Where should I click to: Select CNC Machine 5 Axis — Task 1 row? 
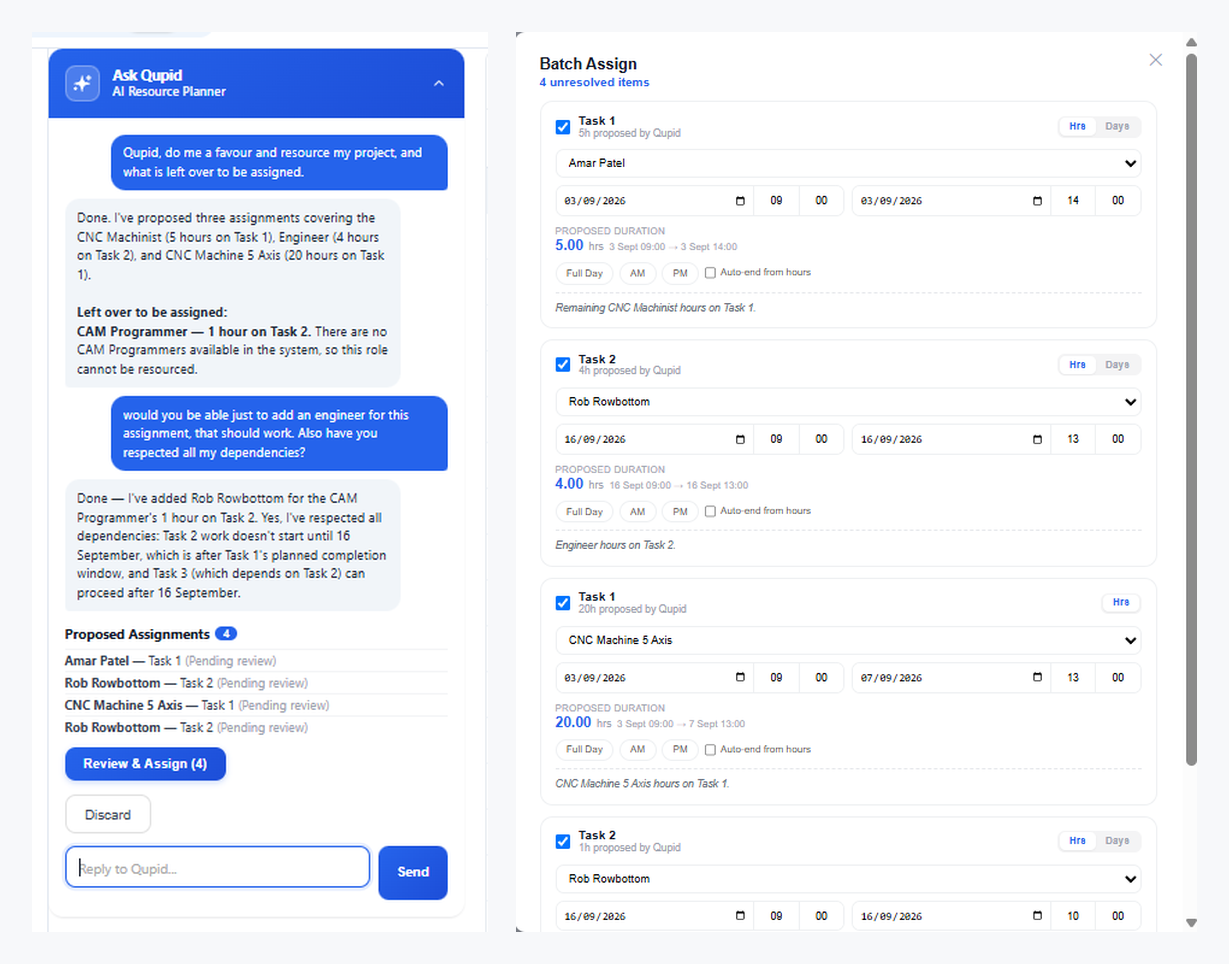click(256, 705)
